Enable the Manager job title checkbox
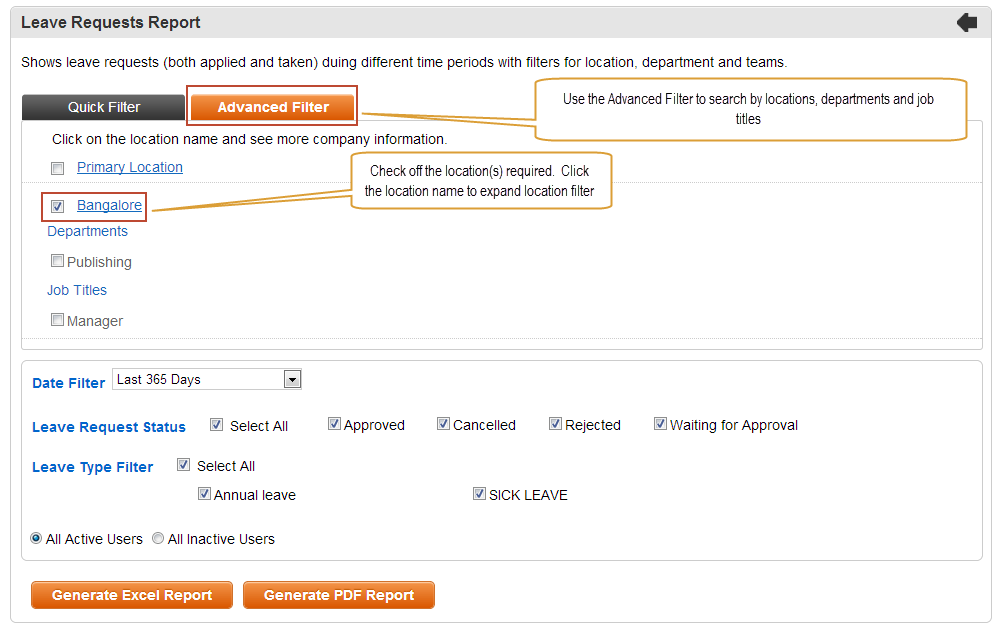Image resolution: width=995 pixels, height=635 pixels. 57,320
